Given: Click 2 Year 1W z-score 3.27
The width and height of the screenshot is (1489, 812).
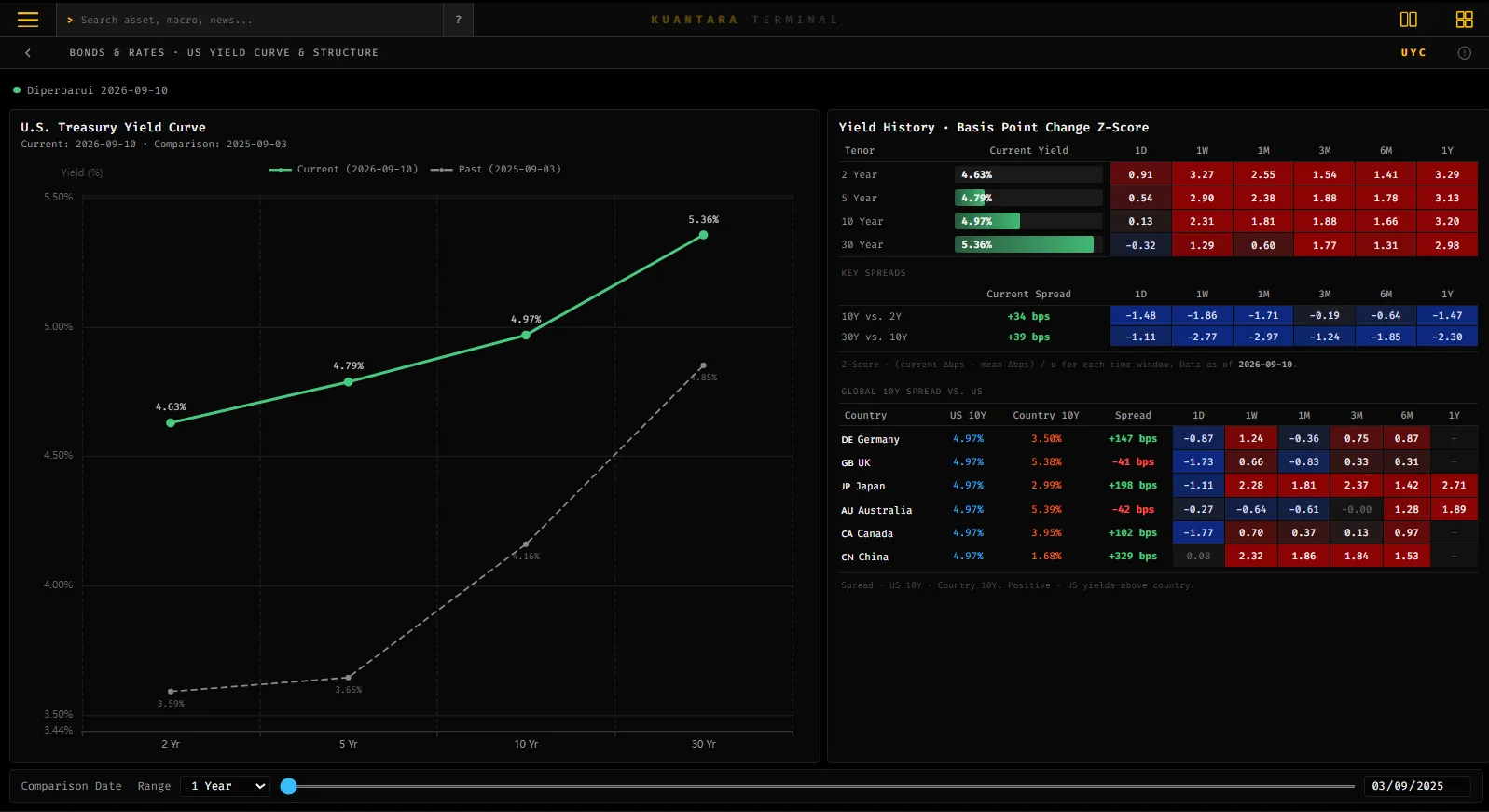Looking at the screenshot, I should click(1202, 174).
